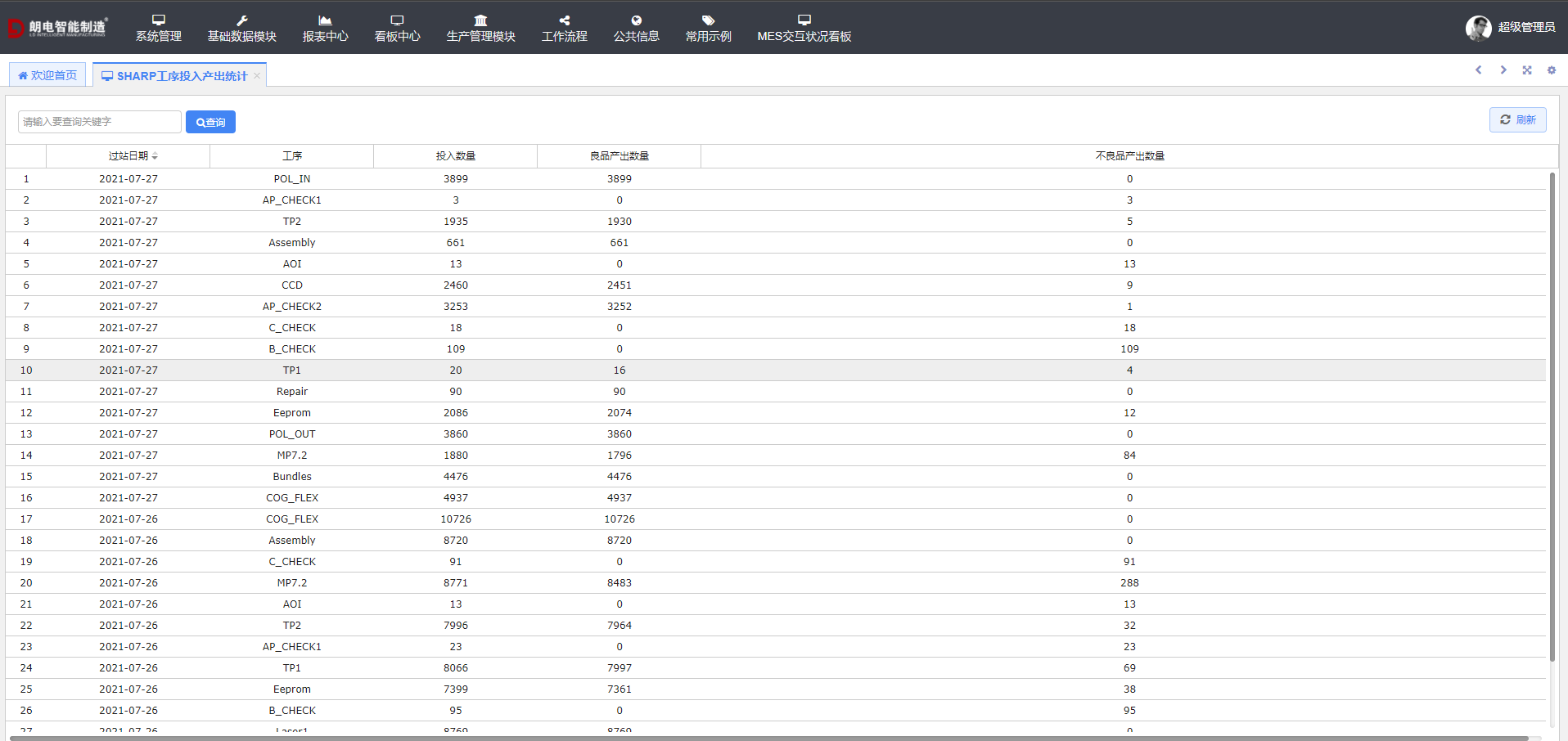The height and width of the screenshot is (741, 1568).
Task: Click defect quantity 109 cell
Action: point(1130,349)
